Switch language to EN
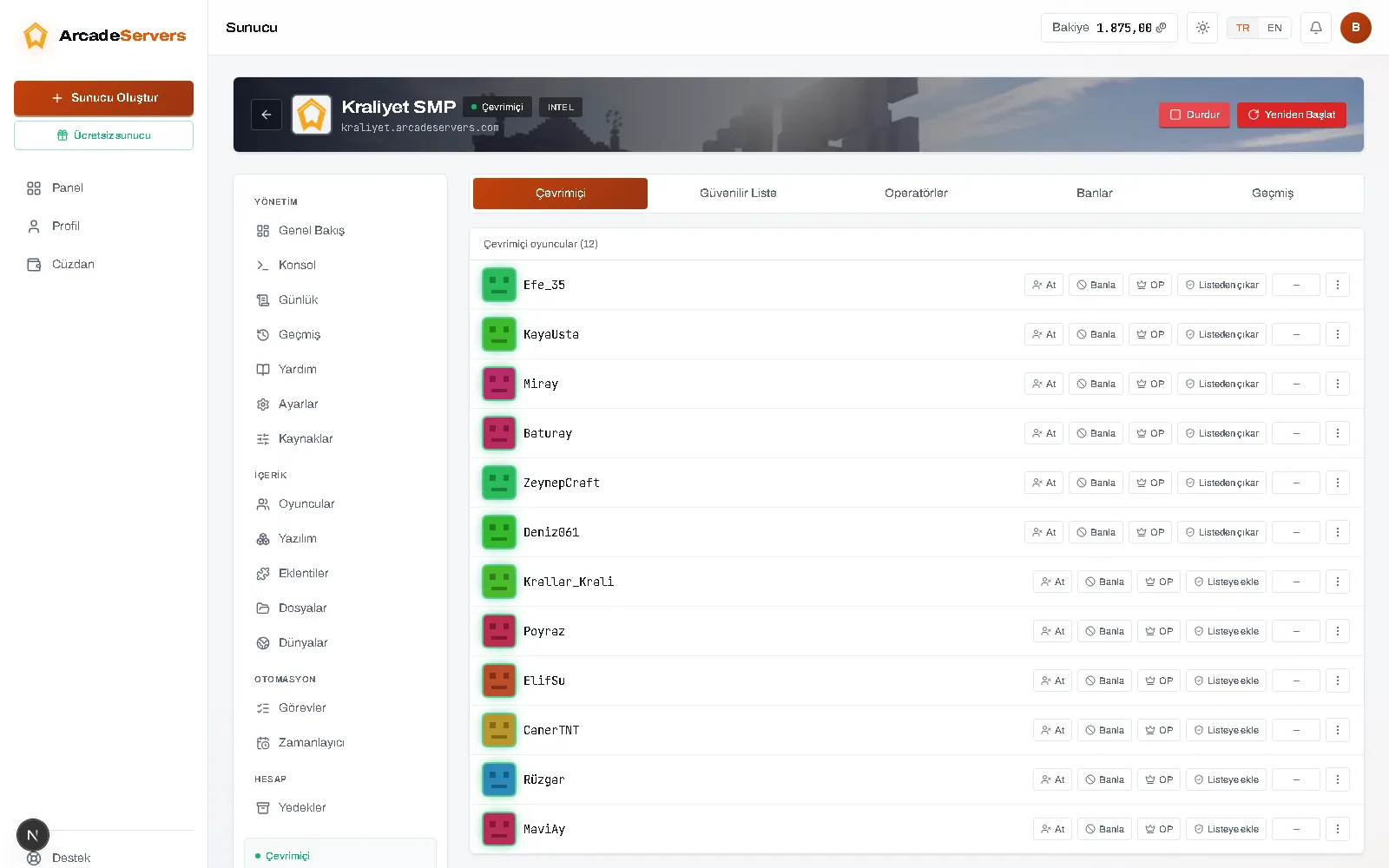1389x868 pixels. click(x=1274, y=28)
